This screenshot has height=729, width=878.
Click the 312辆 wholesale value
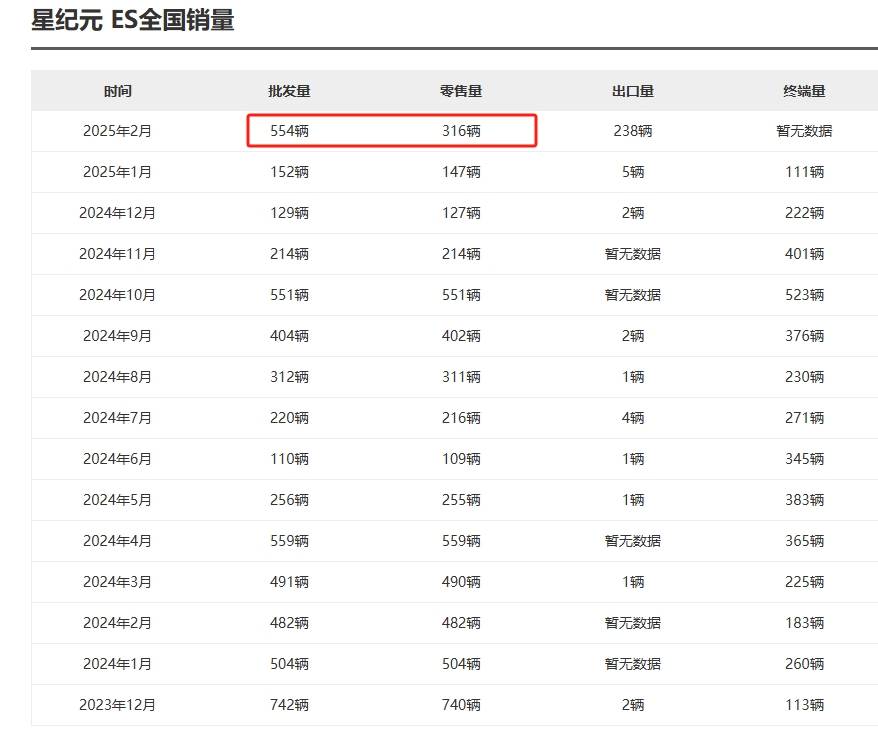click(289, 377)
